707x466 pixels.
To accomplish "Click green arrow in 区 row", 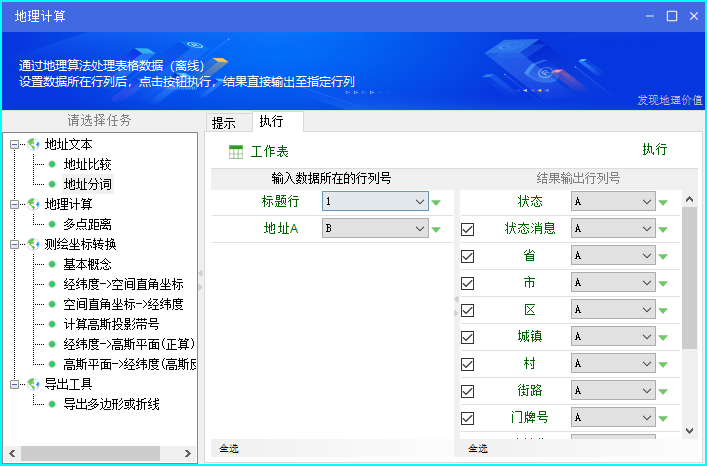I will pyautogui.click(x=663, y=311).
